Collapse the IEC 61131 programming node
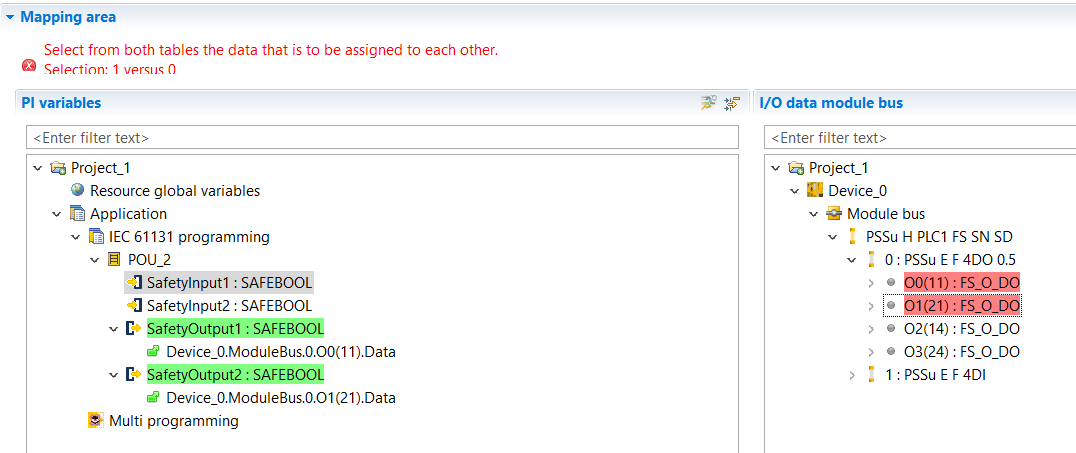 [x=76, y=237]
